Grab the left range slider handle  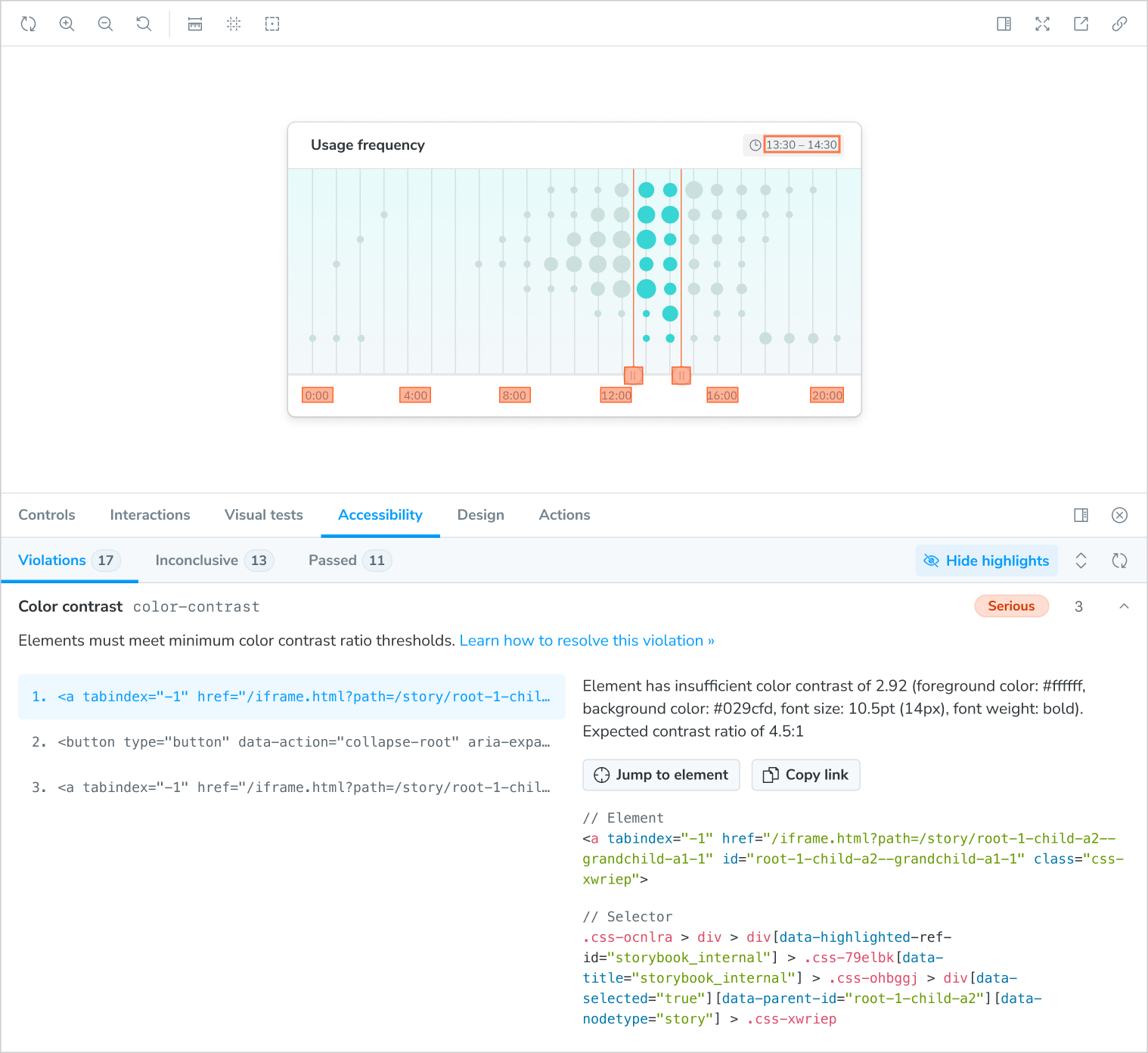click(x=634, y=375)
